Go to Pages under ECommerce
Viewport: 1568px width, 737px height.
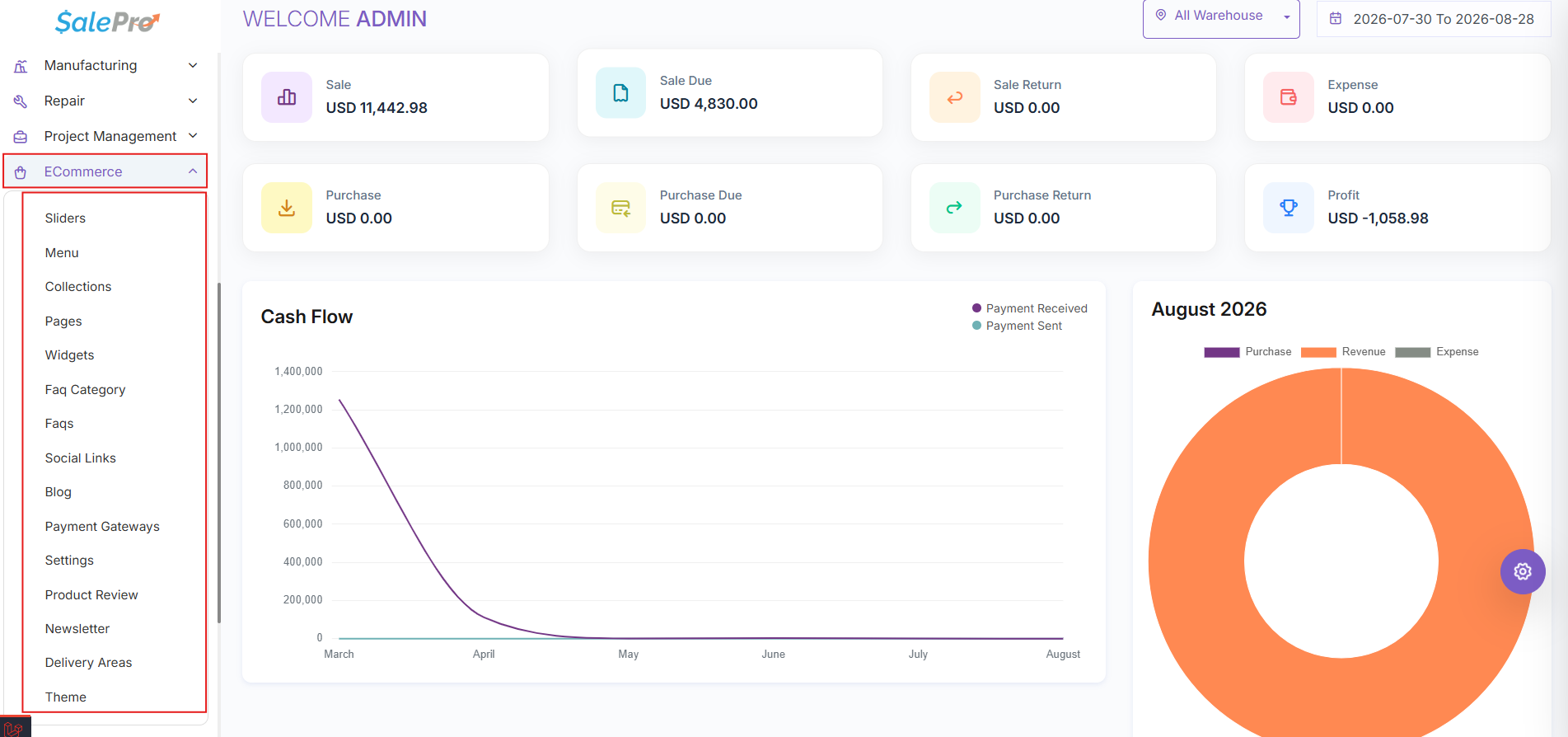click(x=63, y=321)
